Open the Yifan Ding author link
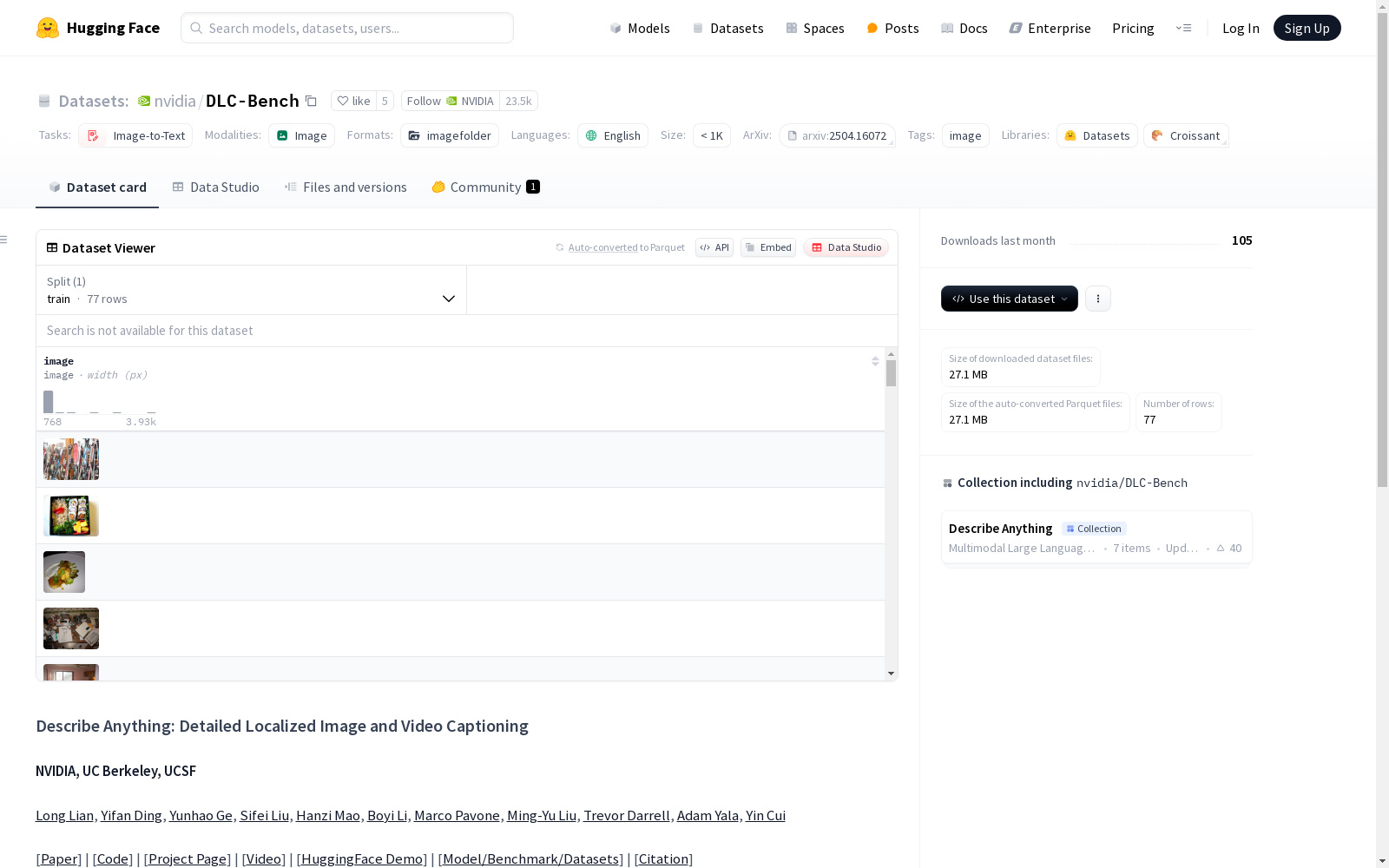This screenshot has height=868, width=1389. tap(131, 815)
